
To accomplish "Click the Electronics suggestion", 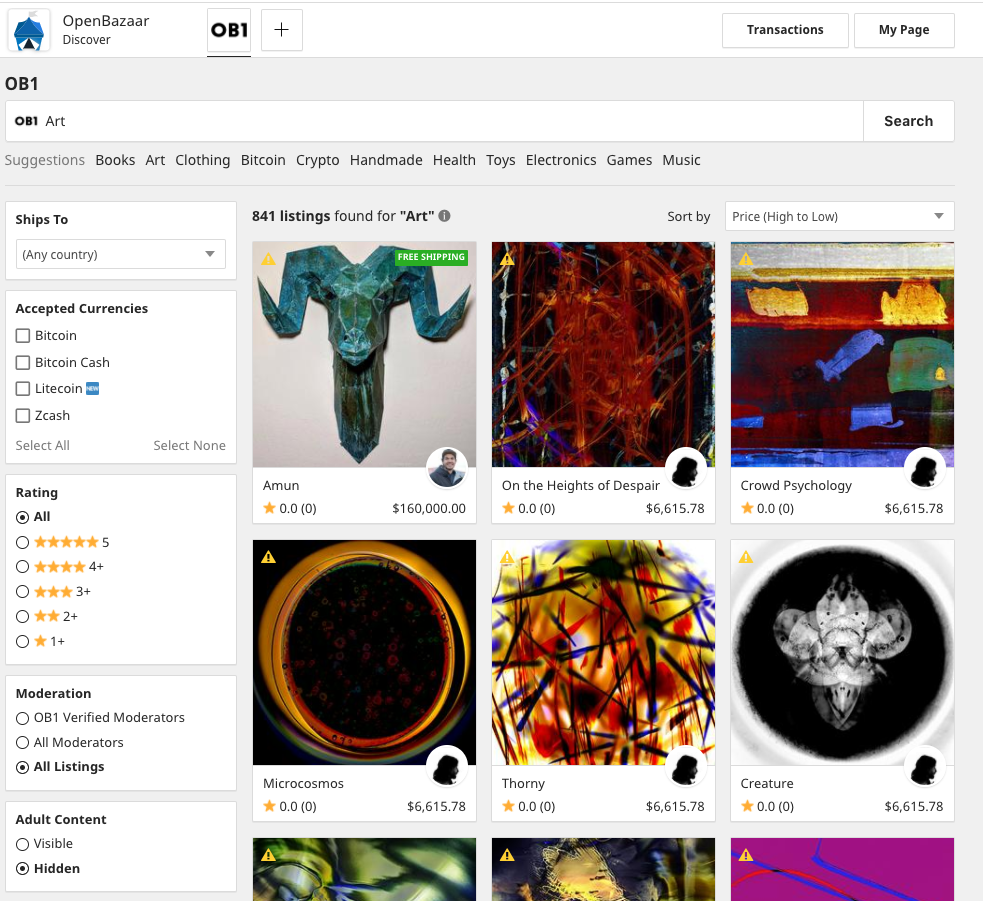I will (x=561, y=161).
